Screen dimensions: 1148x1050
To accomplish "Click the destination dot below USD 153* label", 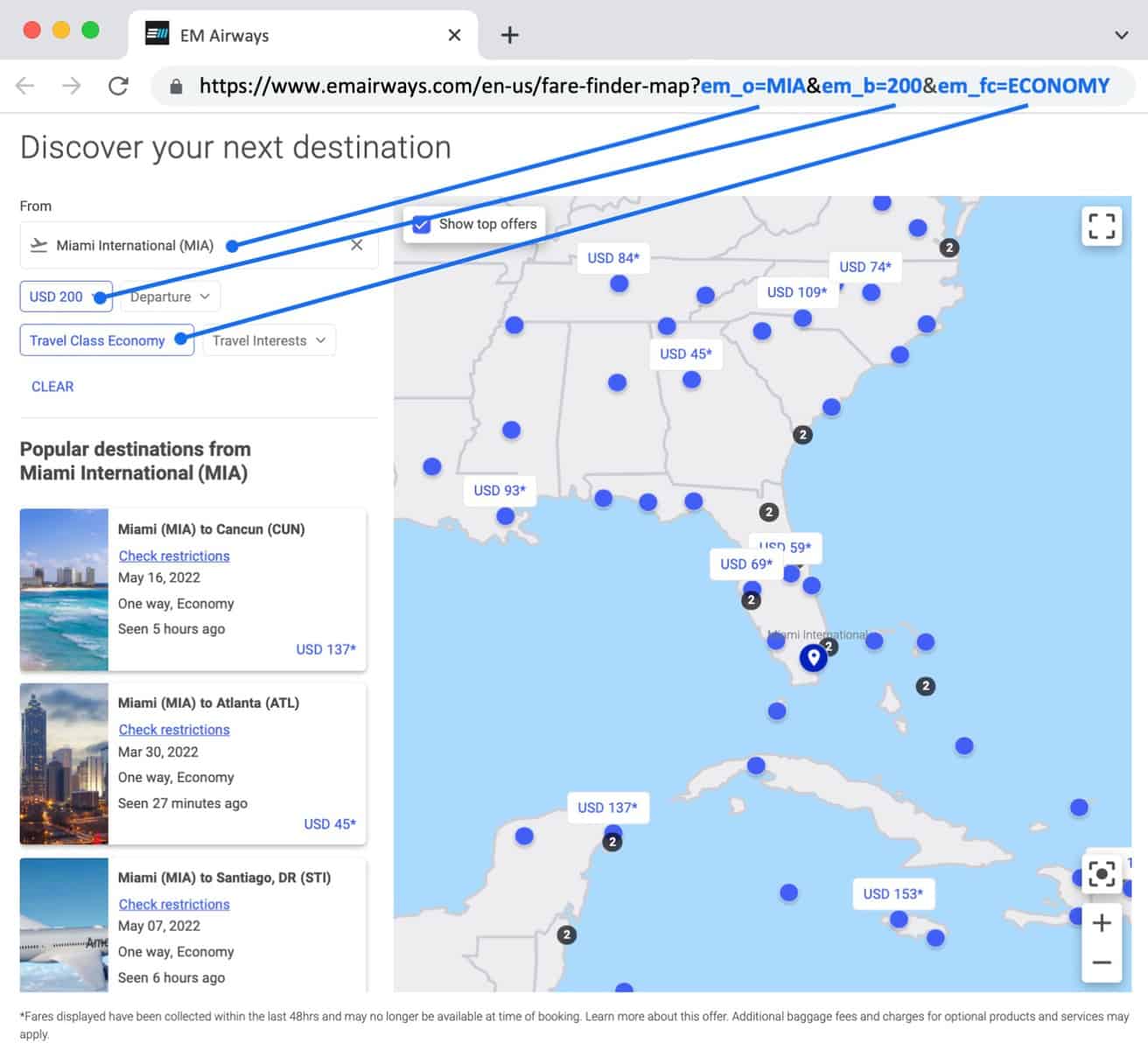I will (x=899, y=919).
